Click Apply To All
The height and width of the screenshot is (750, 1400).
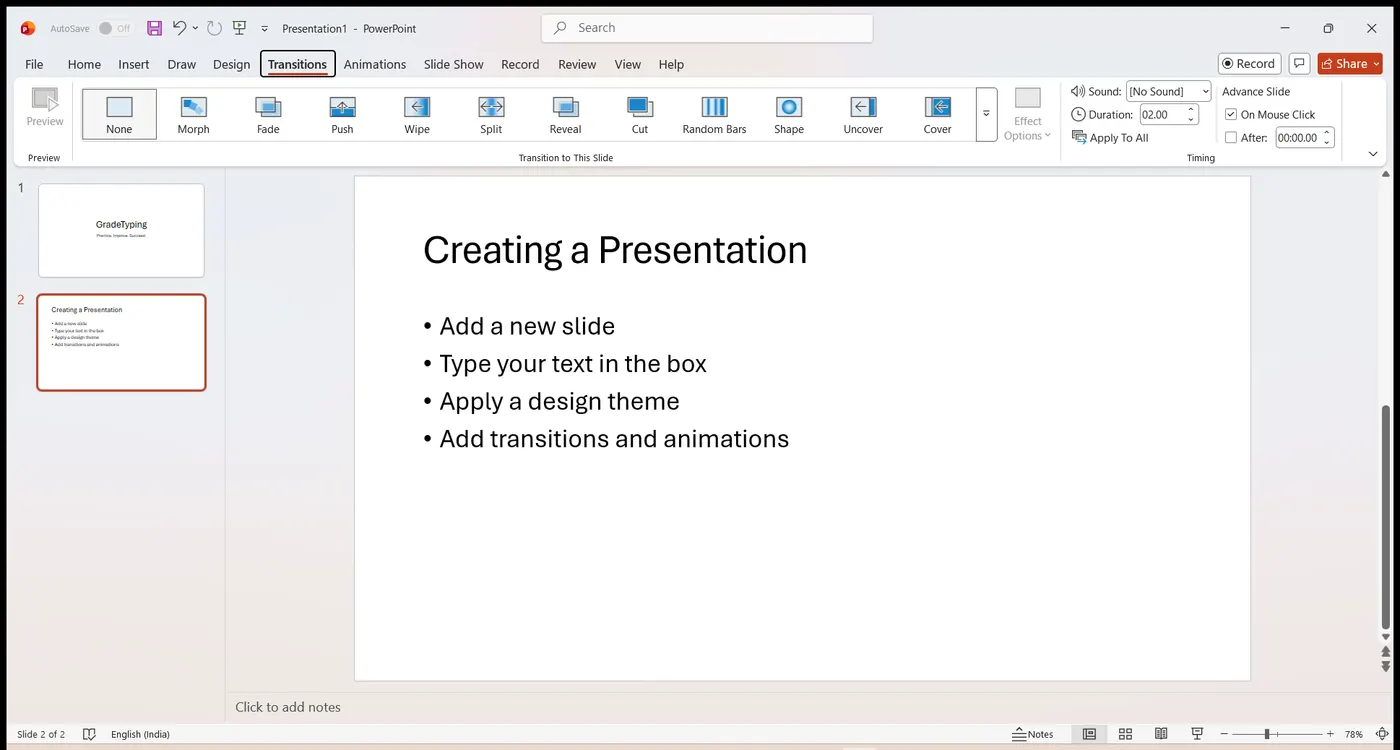click(x=1110, y=138)
